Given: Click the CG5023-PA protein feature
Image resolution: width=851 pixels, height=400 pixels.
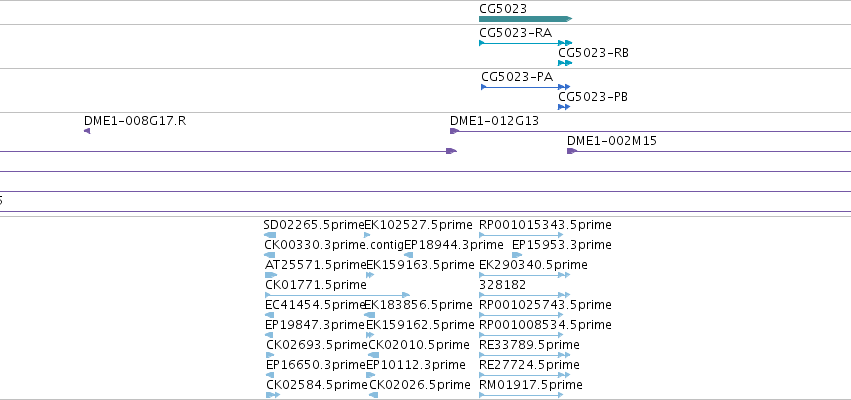Looking at the screenshot, I should click(525, 87).
